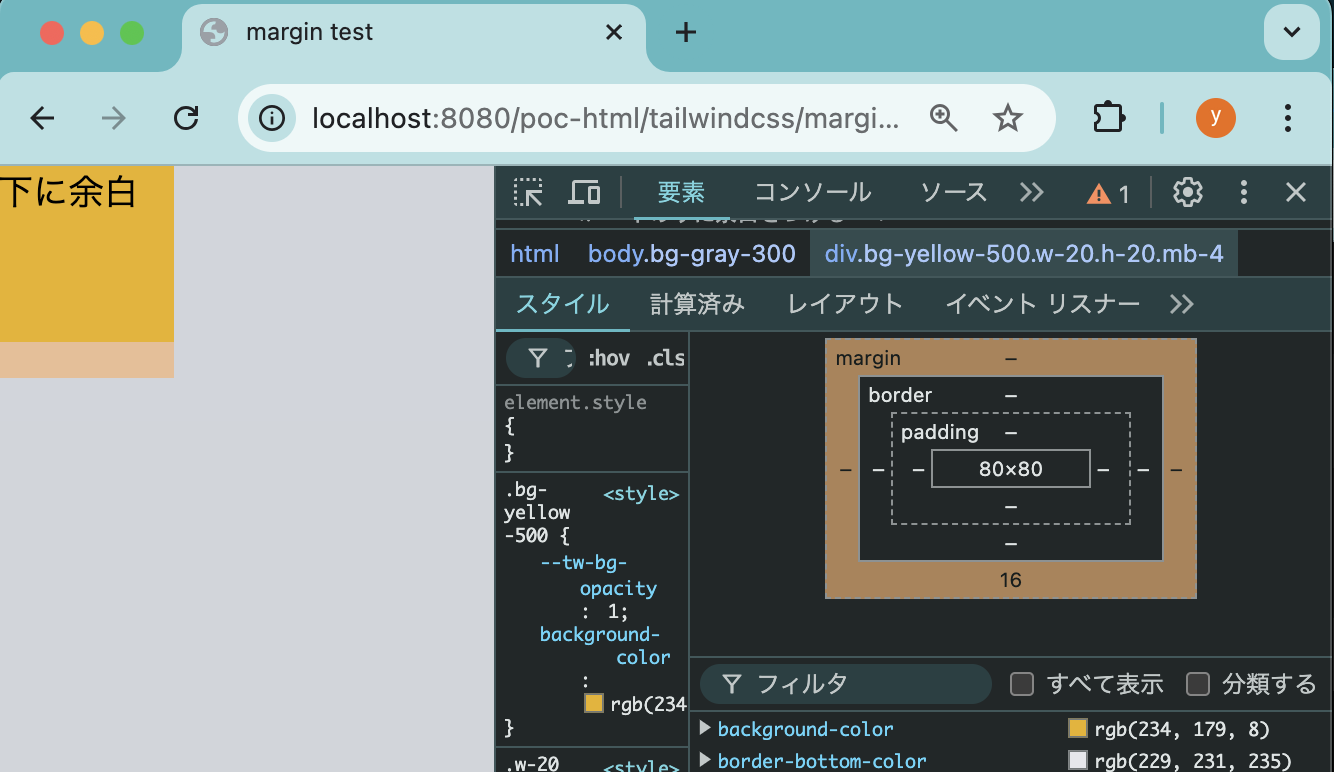Click the .cls add-class button
1334x772 pixels.
(x=665, y=357)
